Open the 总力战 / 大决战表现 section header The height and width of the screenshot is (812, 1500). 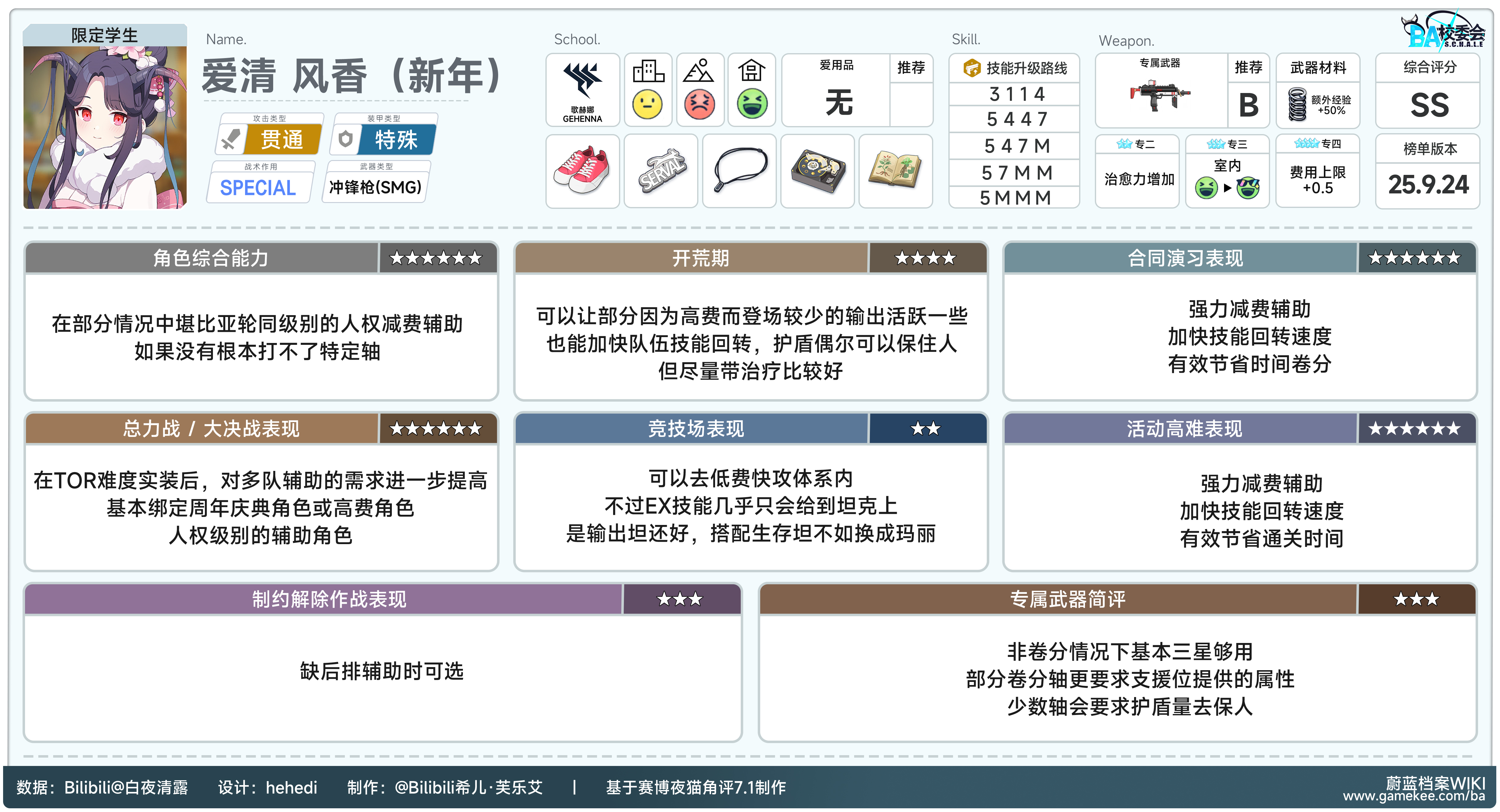tap(210, 429)
